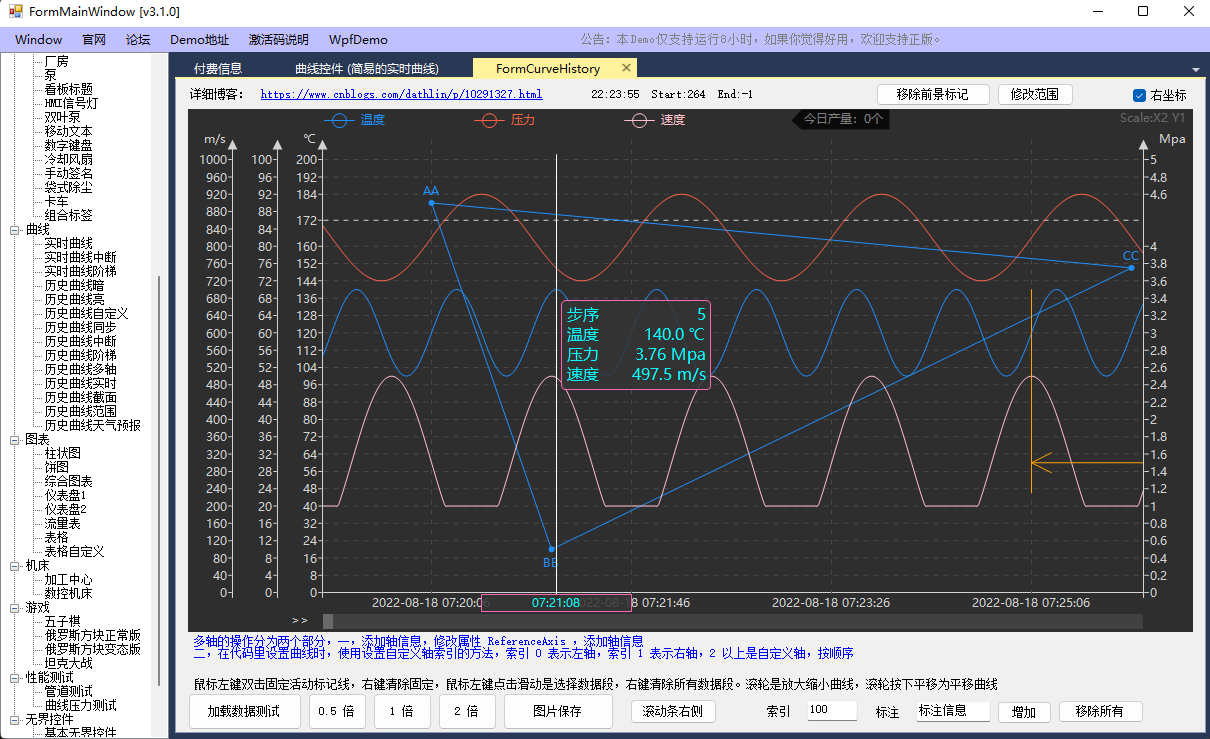The image size is (1210, 739).
Task: Click the 温度 legend marker in the chart
Action: [x=340, y=120]
